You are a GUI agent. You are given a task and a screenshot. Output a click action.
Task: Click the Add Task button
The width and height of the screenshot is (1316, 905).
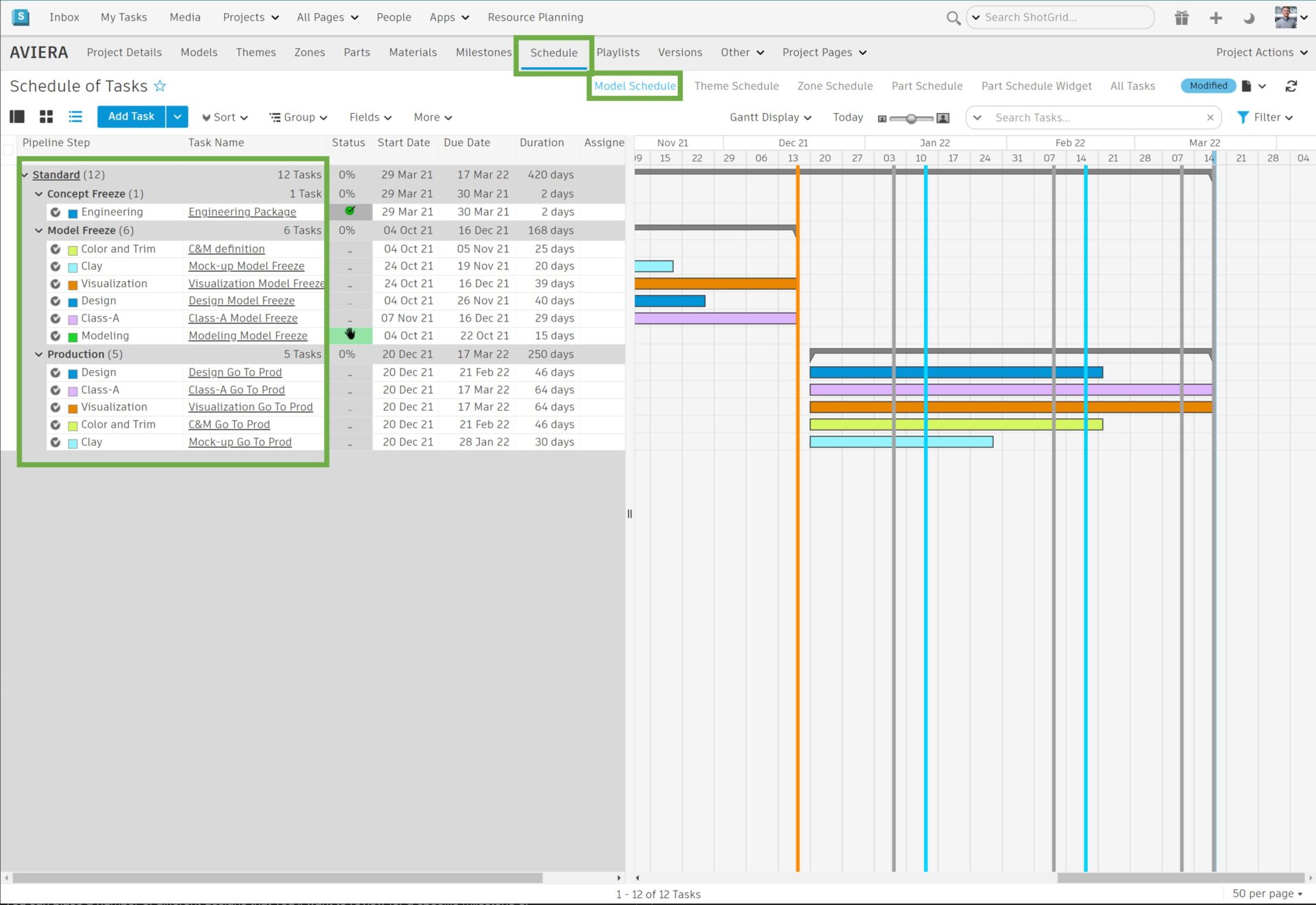coord(130,117)
